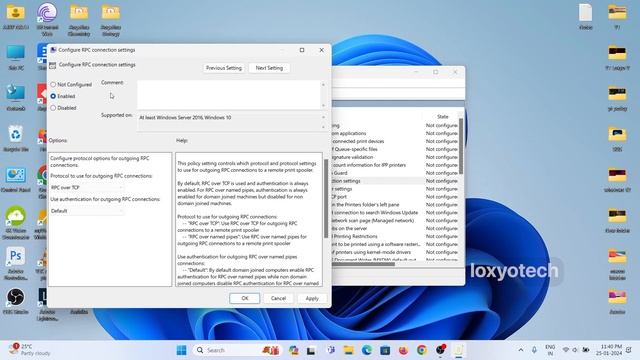Image resolution: width=640 pixels, height=360 pixels.
Task: Open the notification bell in the taskbar
Action: point(629,350)
